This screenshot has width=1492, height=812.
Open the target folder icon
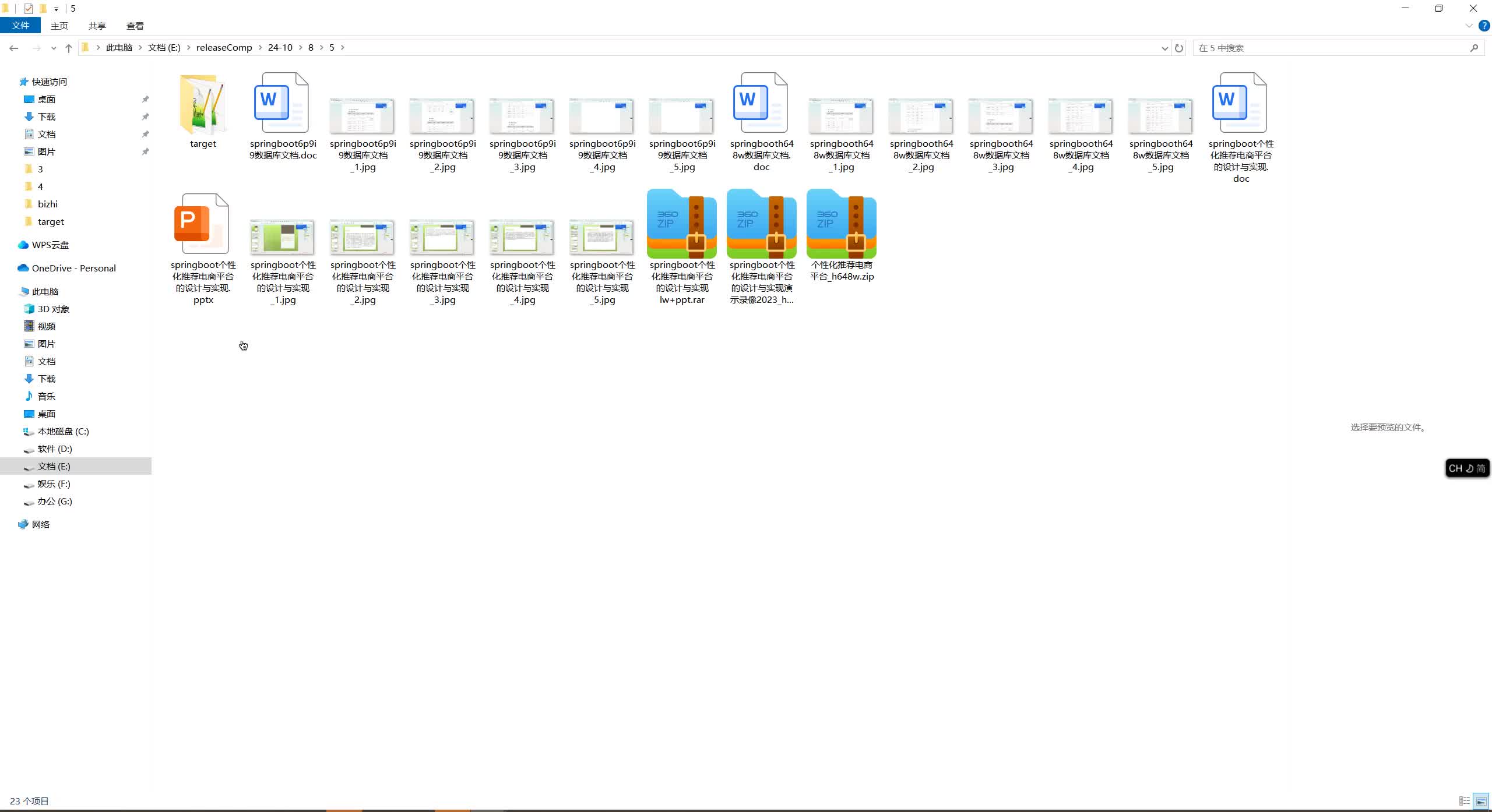pyautogui.click(x=202, y=105)
